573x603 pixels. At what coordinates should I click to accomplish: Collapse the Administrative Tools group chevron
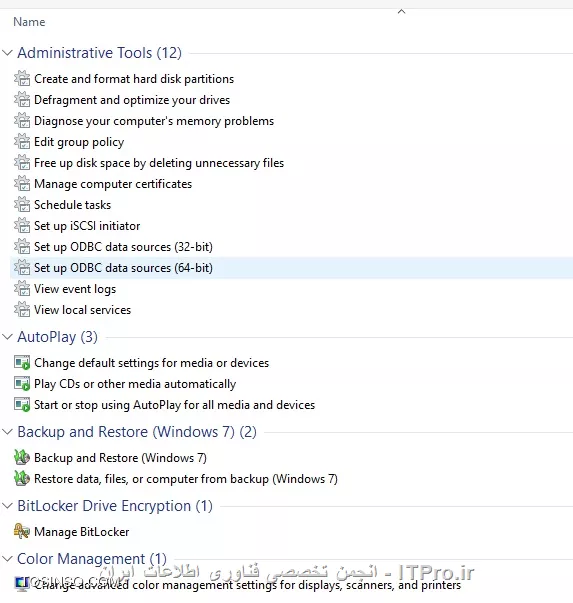pos(7,53)
